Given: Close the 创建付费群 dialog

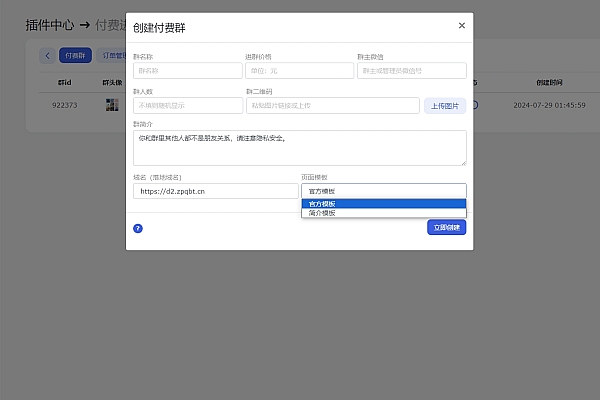Looking at the screenshot, I should click(x=461, y=26).
